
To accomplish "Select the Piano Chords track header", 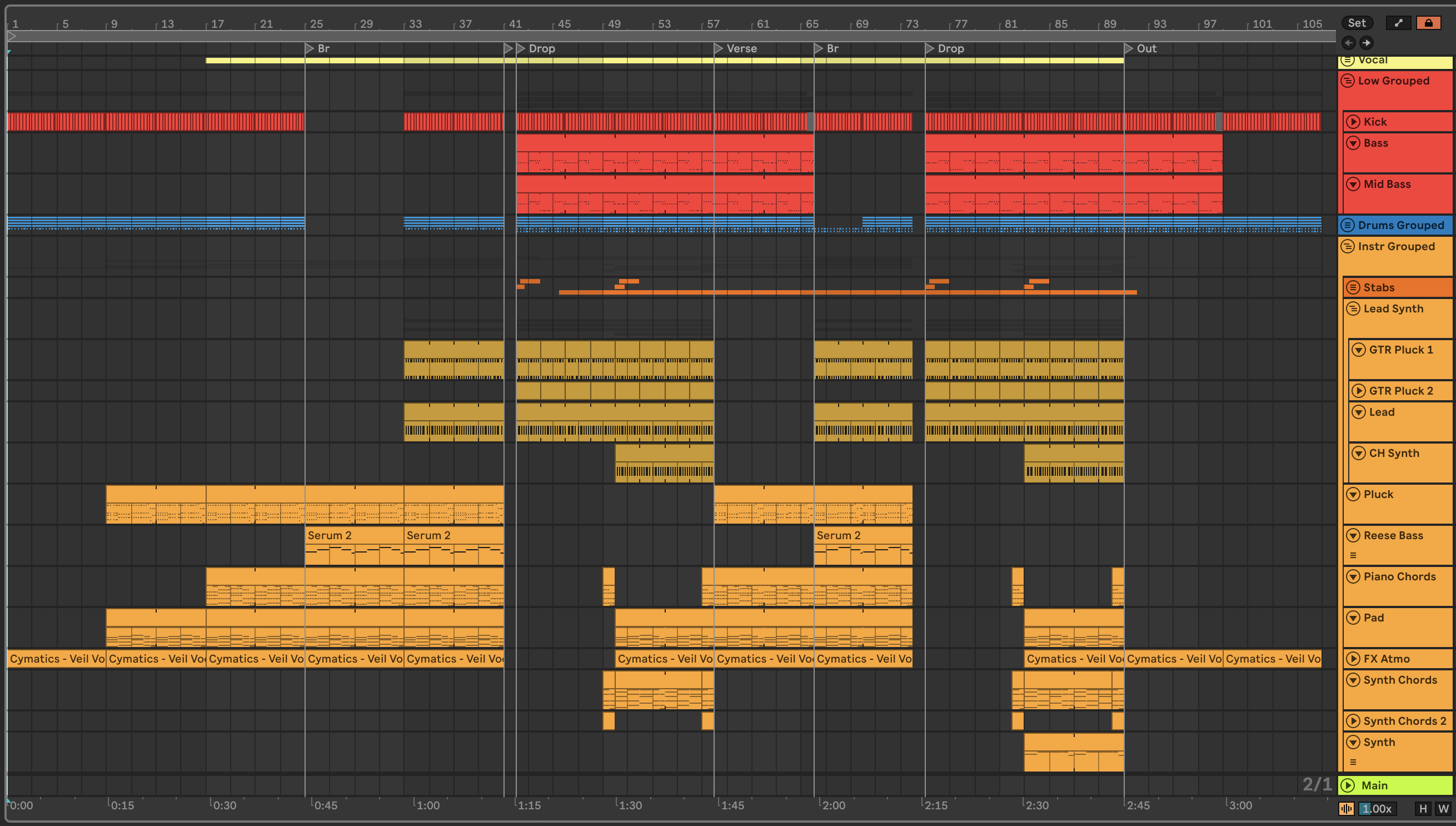I will coord(1399,576).
